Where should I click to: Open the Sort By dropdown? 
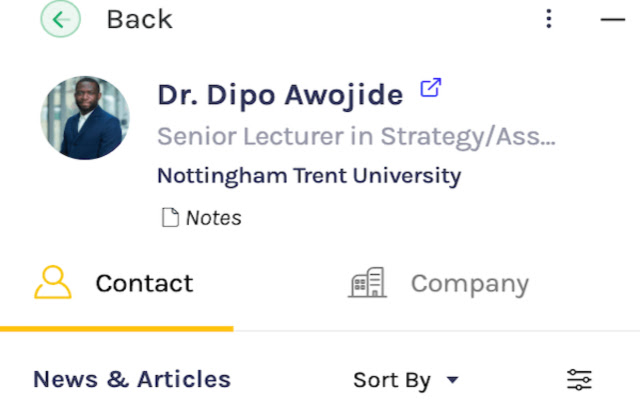point(392,380)
